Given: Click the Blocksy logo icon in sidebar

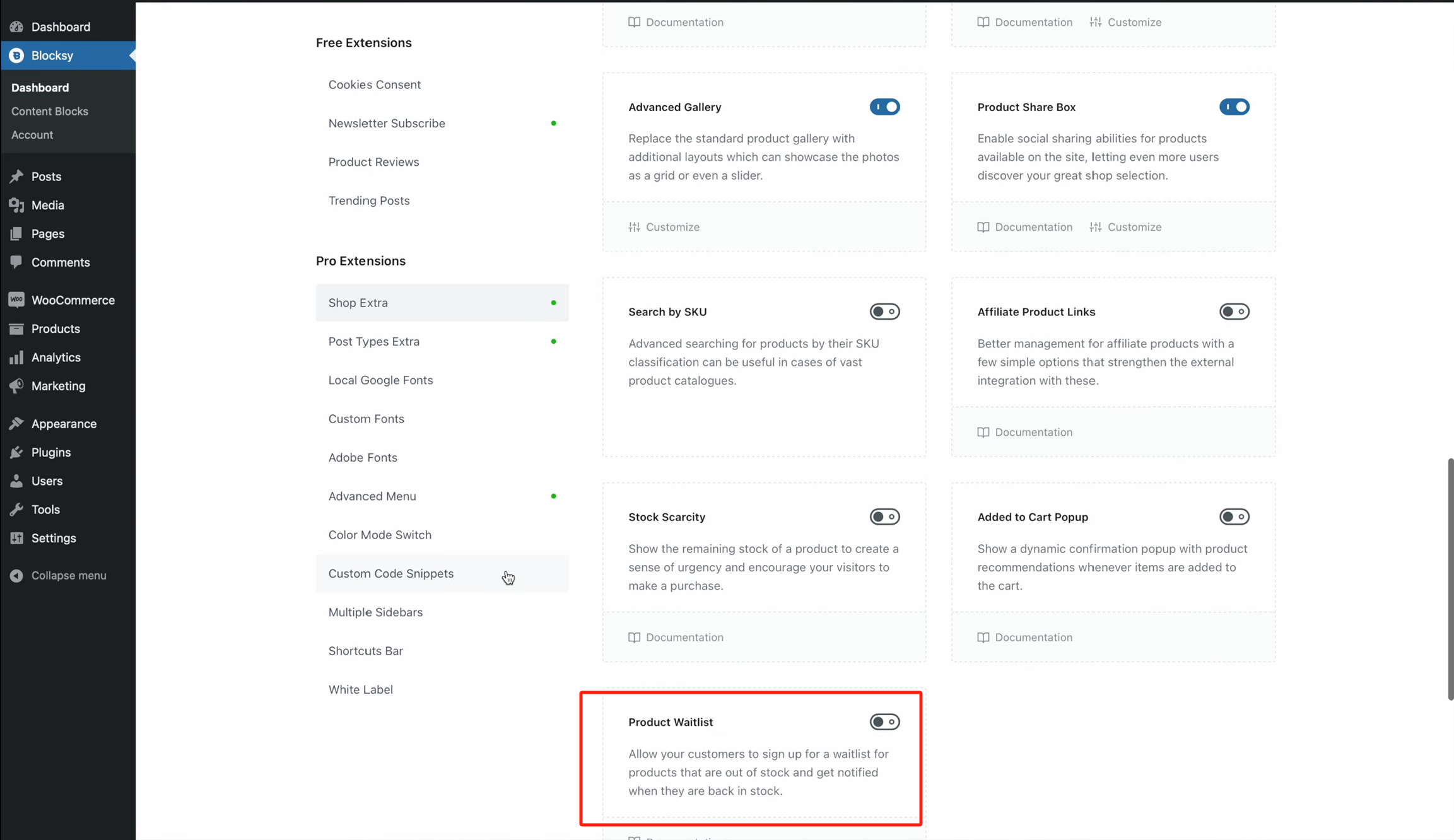Looking at the screenshot, I should (x=17, y=55).
